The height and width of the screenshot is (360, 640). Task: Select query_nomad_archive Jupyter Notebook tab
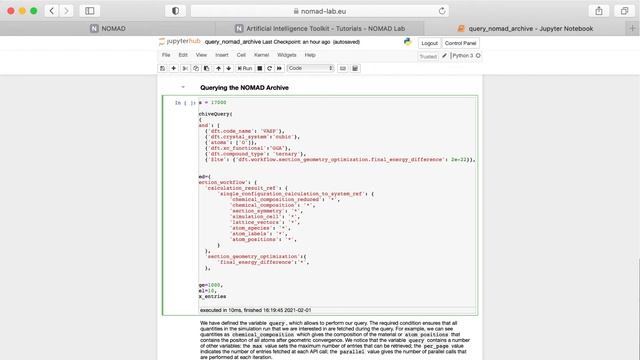tap(525, 29)
